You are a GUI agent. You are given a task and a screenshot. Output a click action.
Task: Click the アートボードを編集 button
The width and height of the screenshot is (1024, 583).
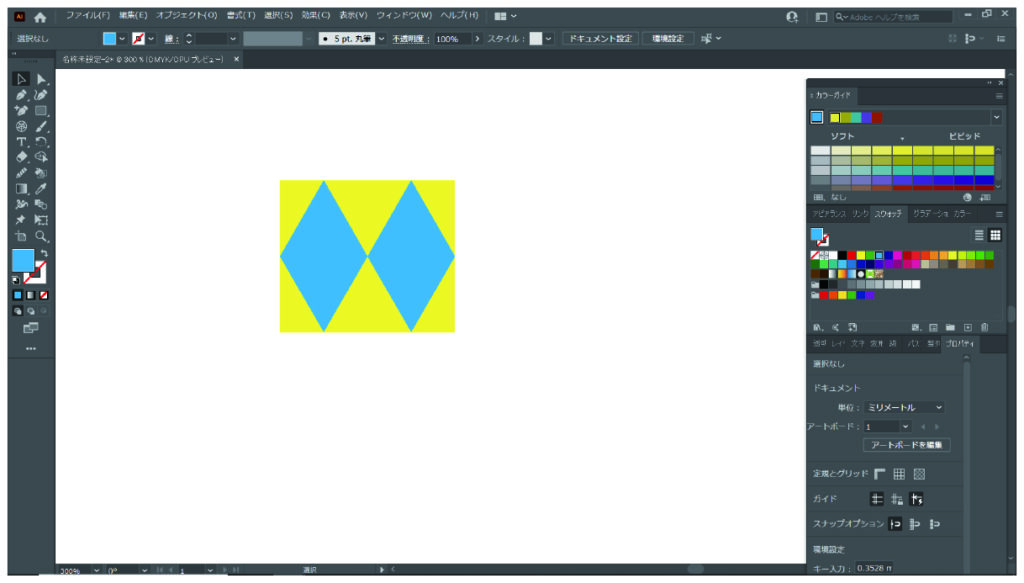pyautogui.click(x=906, y=445)
